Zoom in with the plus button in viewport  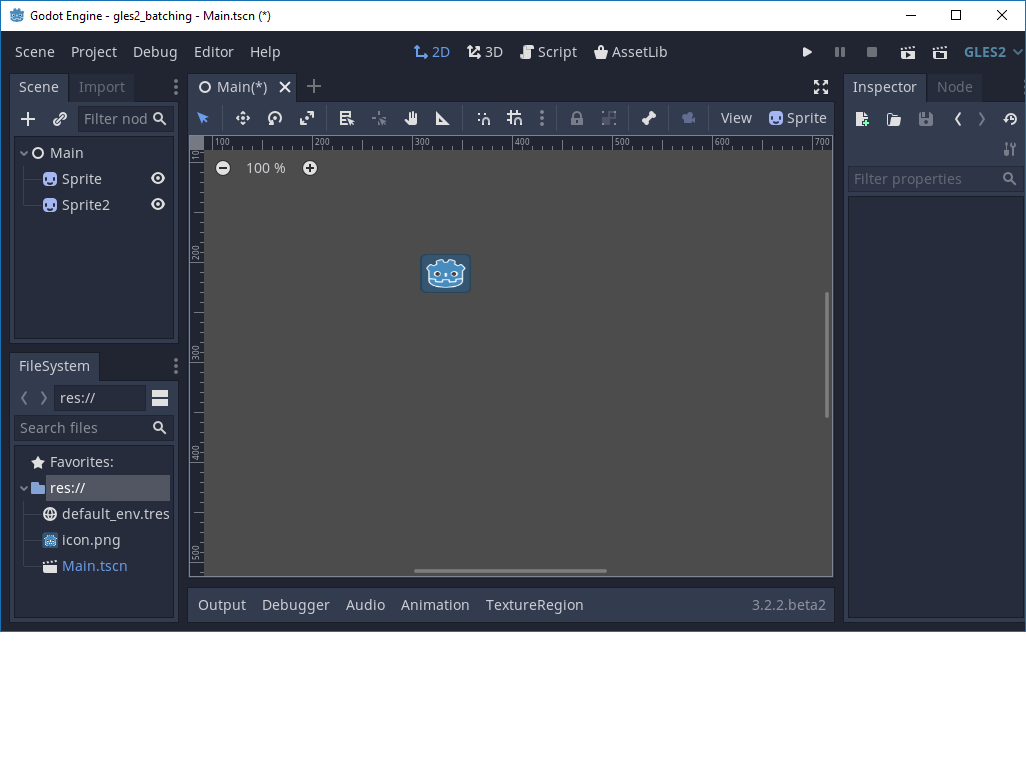pyautogui.click(x=310, y=168)
